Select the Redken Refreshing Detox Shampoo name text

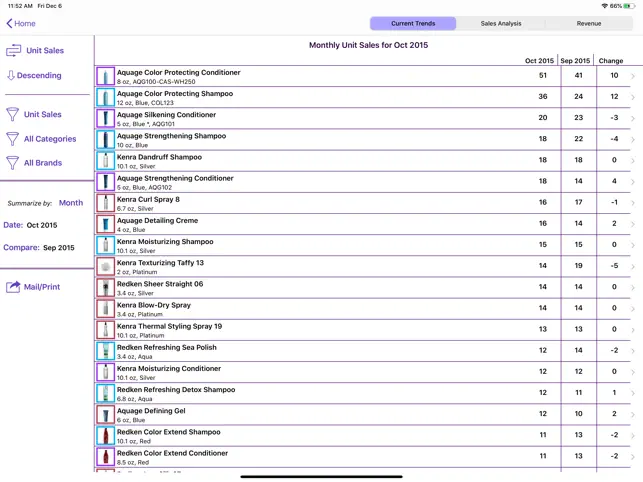click(x=176, y=390)
